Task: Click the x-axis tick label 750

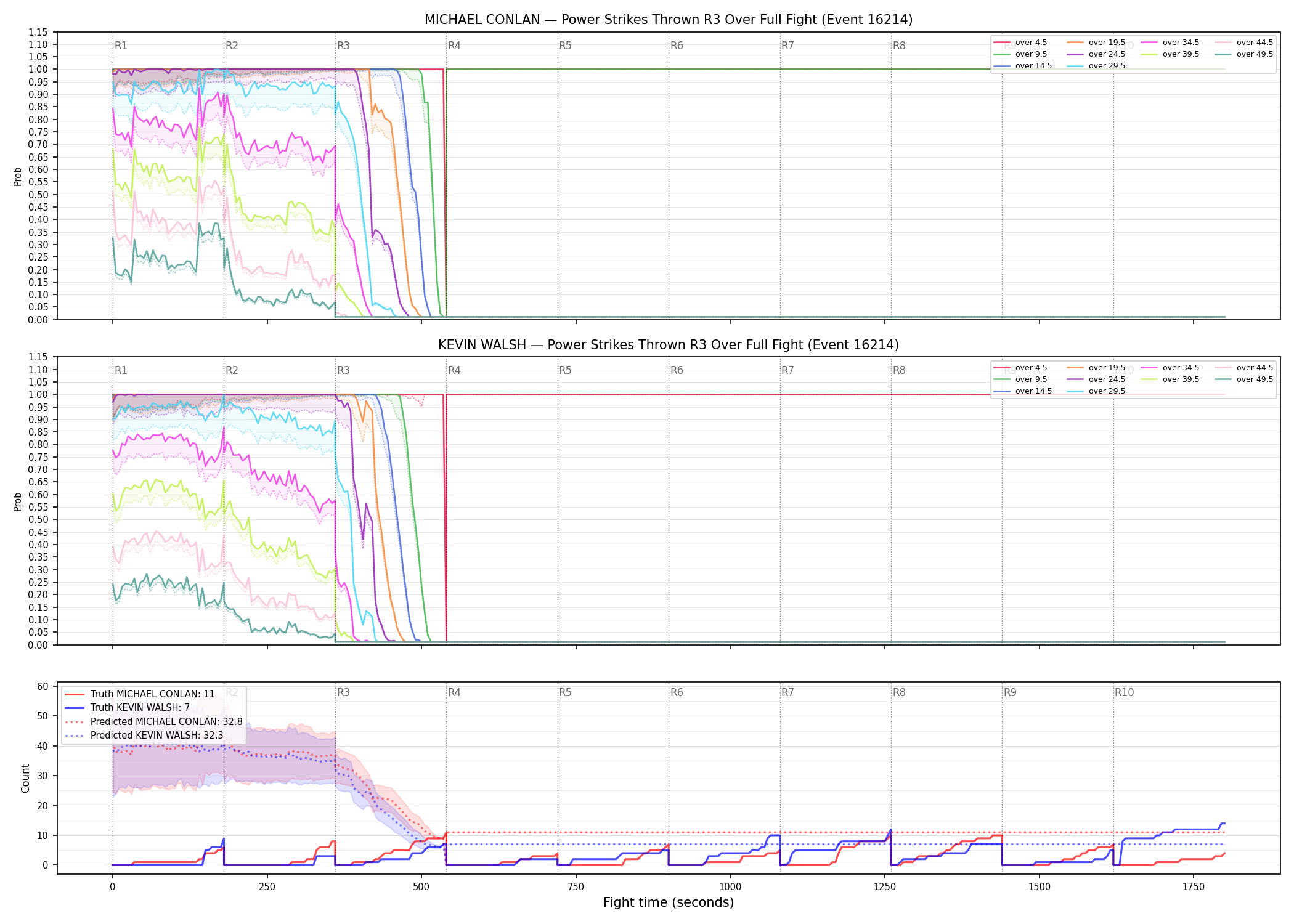Action: (x=576, y=886)
